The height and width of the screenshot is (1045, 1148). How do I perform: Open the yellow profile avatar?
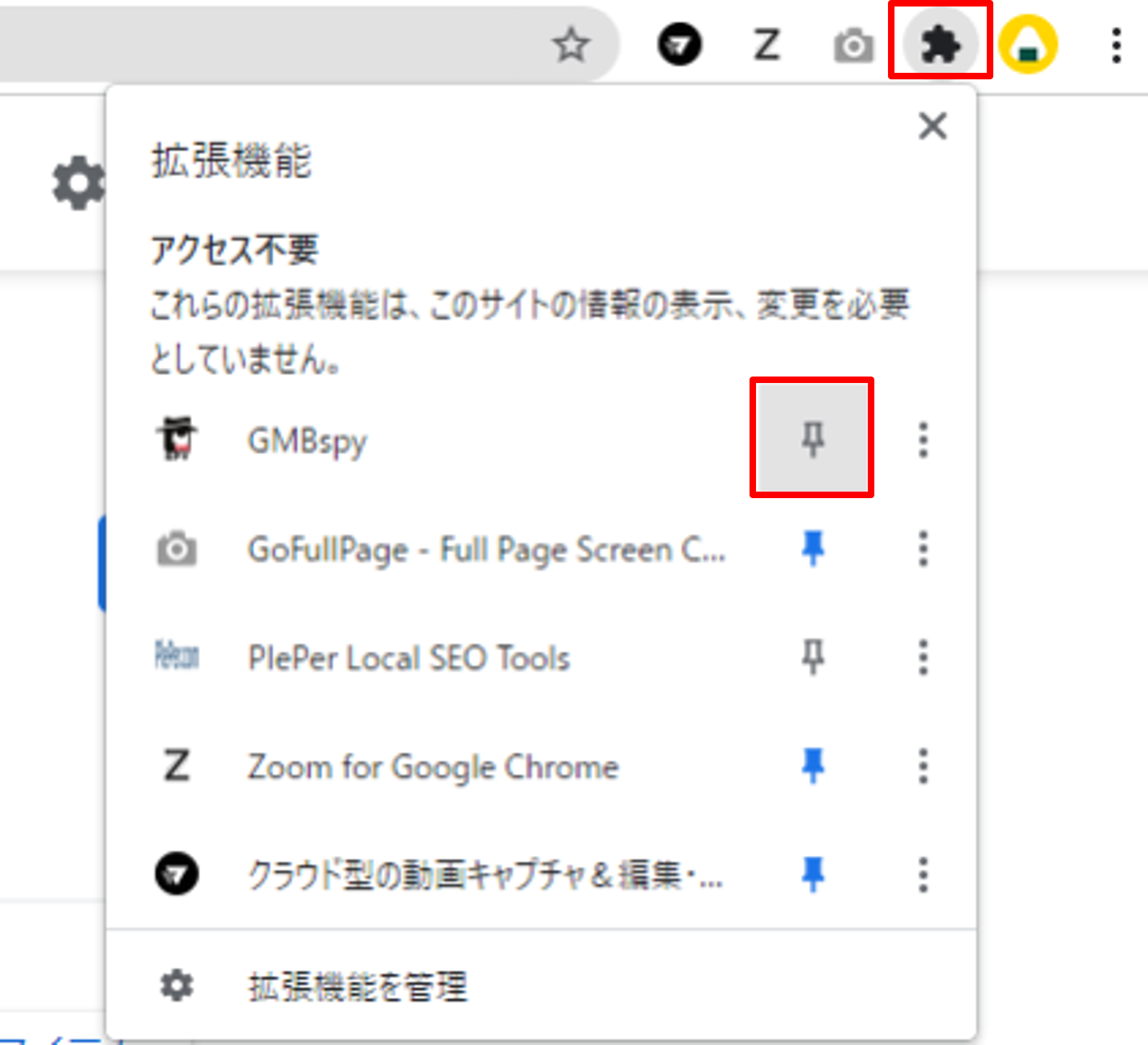(1028, 45)
